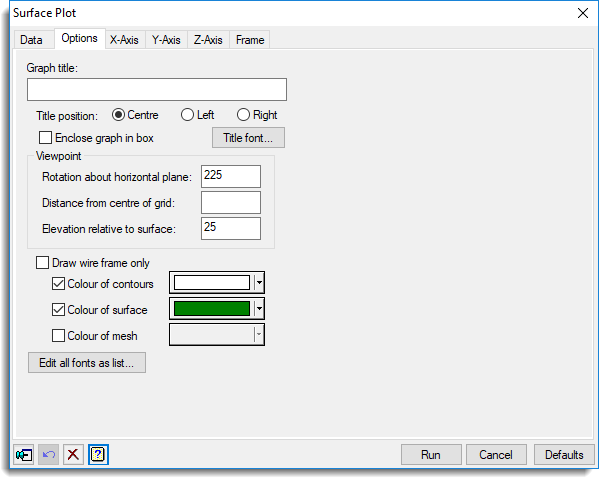Enable Enclose graph in box checkbox

tap(45, 138)
